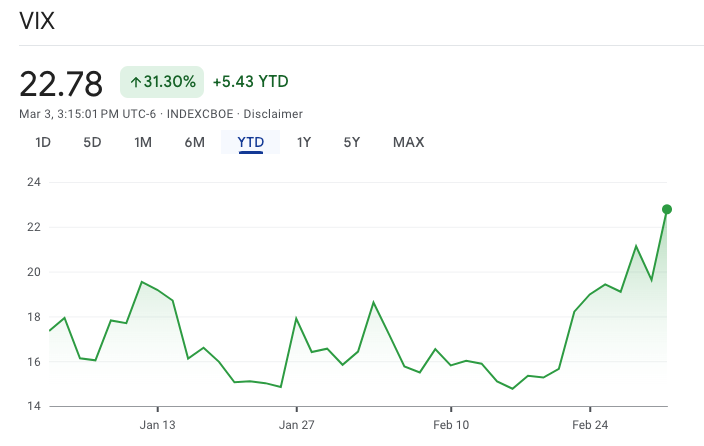
Task: Switch to the 5D range tab
Action: [x=92, y=142]
